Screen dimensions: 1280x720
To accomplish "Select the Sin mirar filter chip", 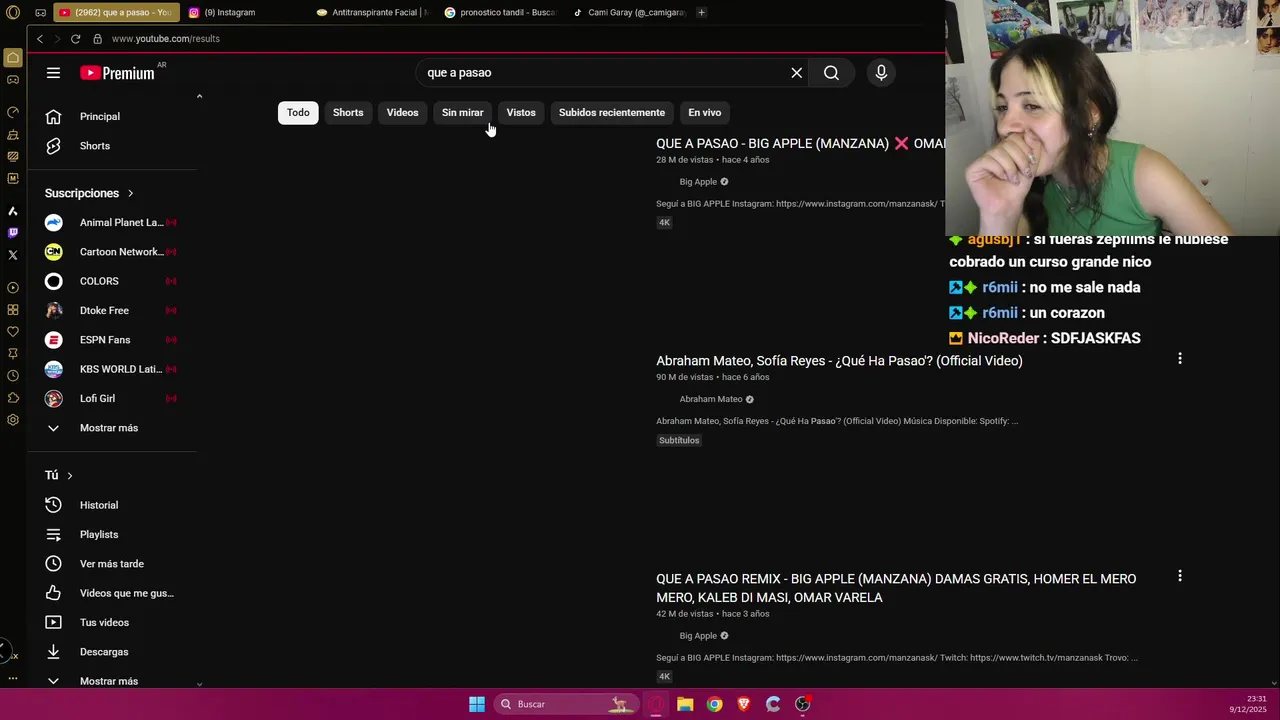I will tap(462, 113).
